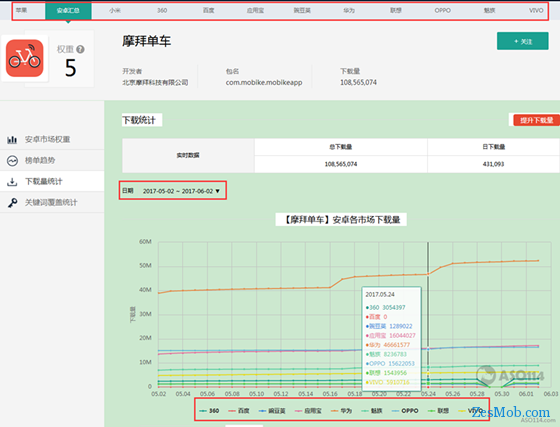Click the 华为 46661577 tooltip entry
The width and height of the screenshot is (560, 427).
coord(388,345)
